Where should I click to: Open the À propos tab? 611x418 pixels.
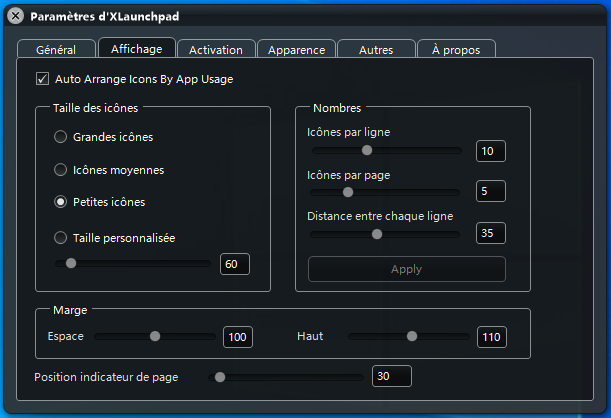point(456,49)
